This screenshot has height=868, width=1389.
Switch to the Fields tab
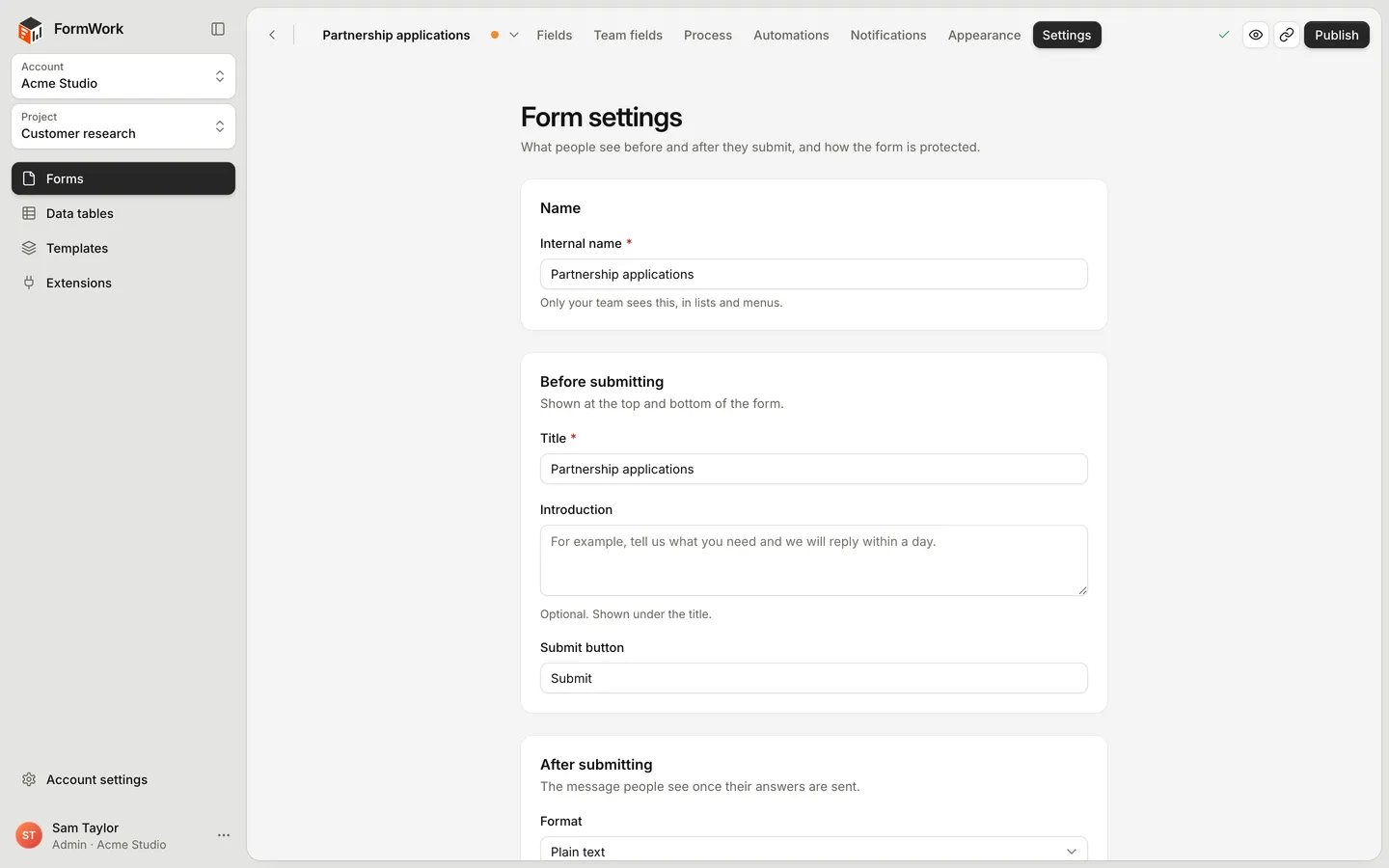pyautogui.click(x=555, y=35)
